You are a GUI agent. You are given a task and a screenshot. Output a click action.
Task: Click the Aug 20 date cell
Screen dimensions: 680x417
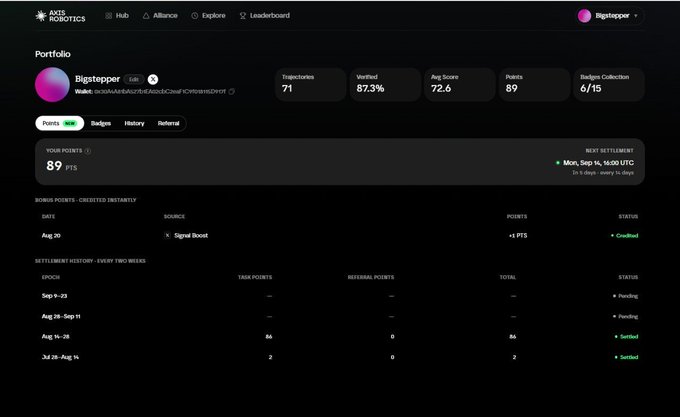pos(51,235)
